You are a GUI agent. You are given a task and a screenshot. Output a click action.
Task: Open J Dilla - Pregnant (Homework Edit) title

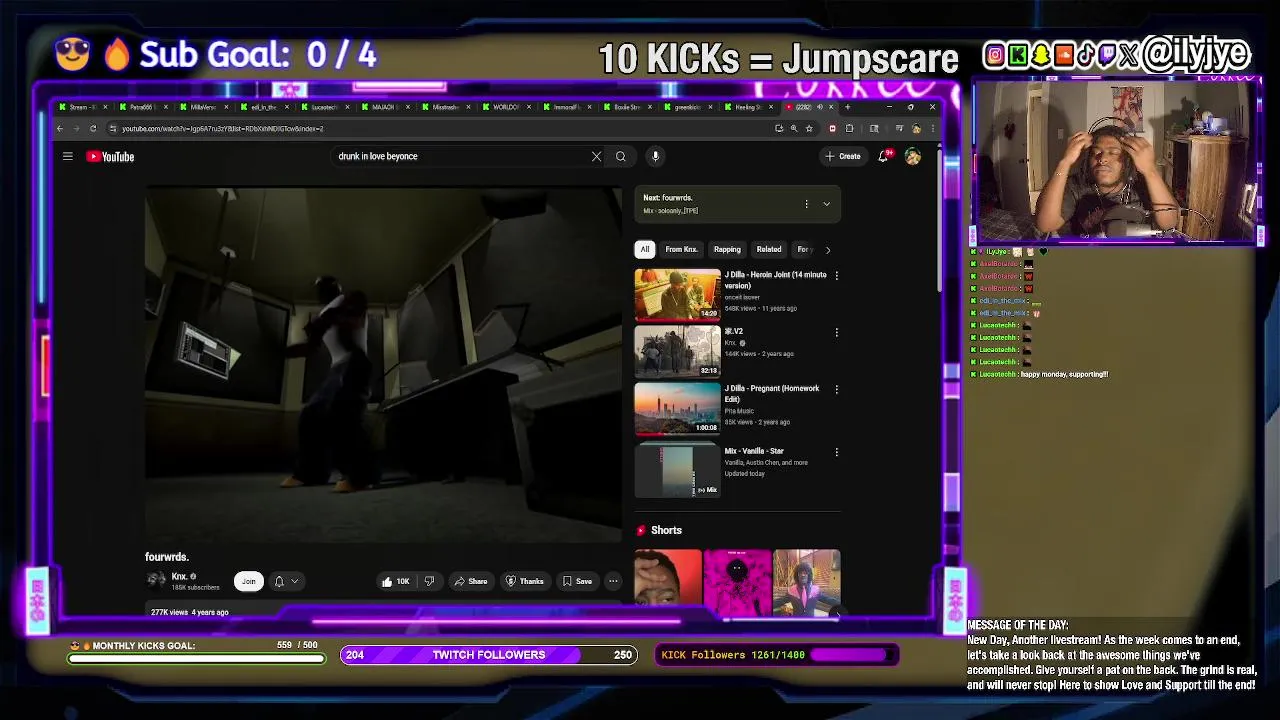(x=772, y=393)
